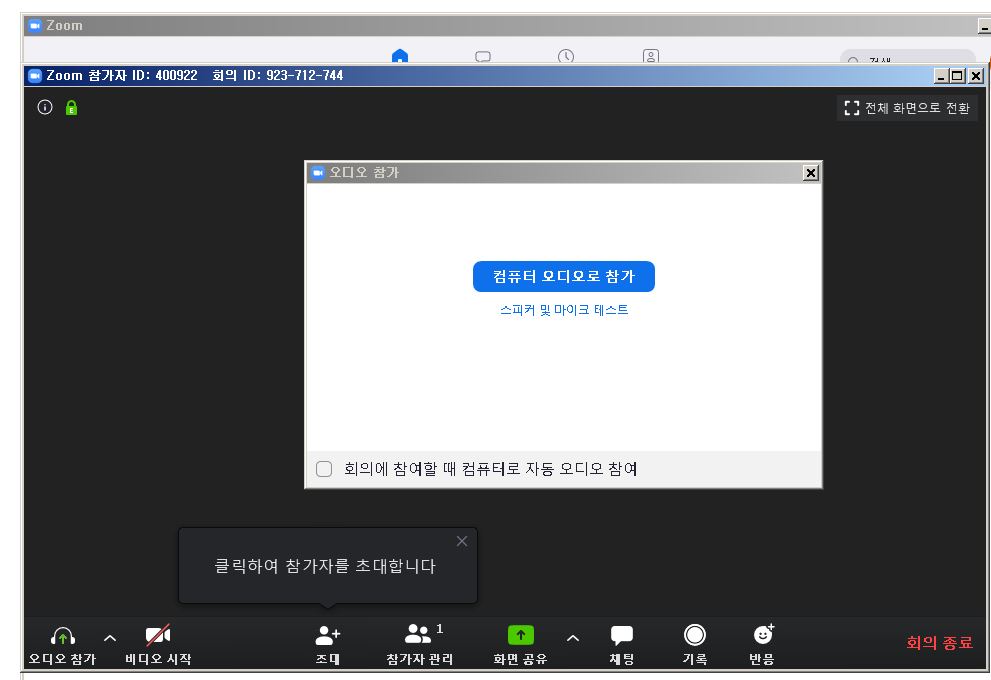The height and width of the screenshot is (680, 991).
Task: Open 참가자 관리 participants panel
Action: pyautogui.click(x=420, y=643)
